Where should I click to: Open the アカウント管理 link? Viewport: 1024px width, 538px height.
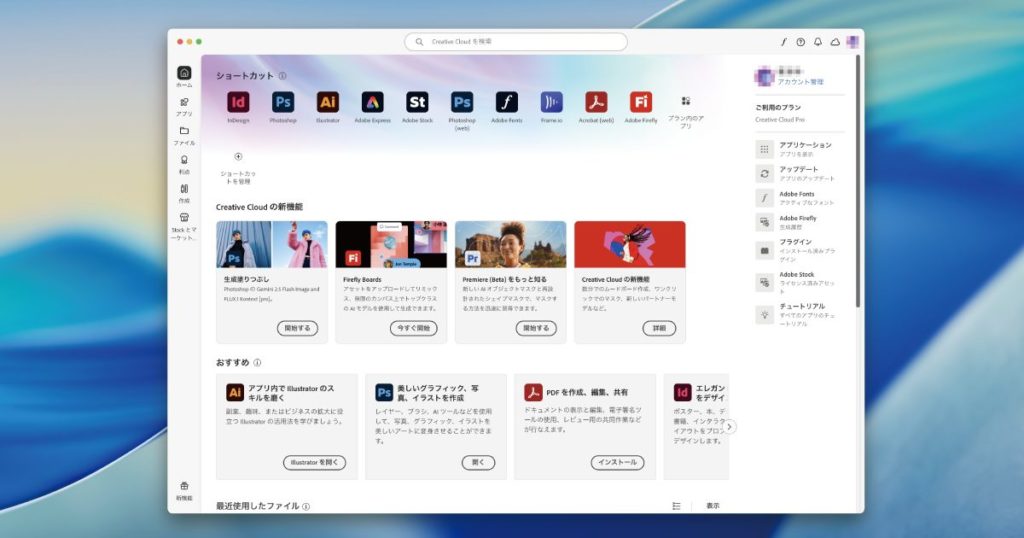pyautogui.click(x=801, y=82)
